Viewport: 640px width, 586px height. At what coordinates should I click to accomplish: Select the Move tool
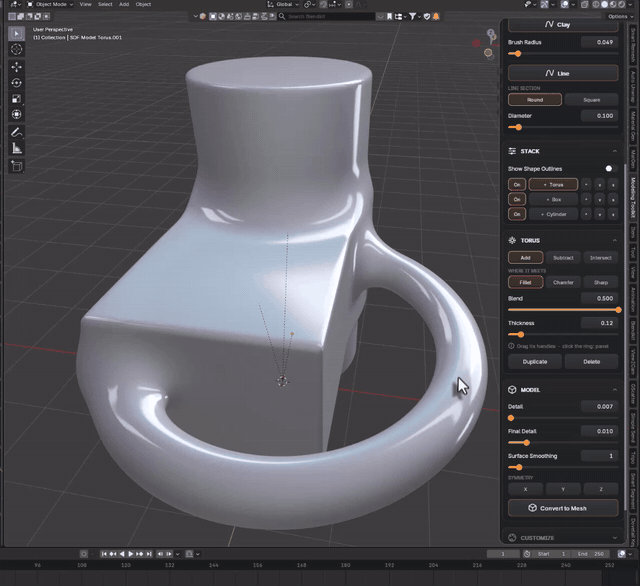point(16,67)
